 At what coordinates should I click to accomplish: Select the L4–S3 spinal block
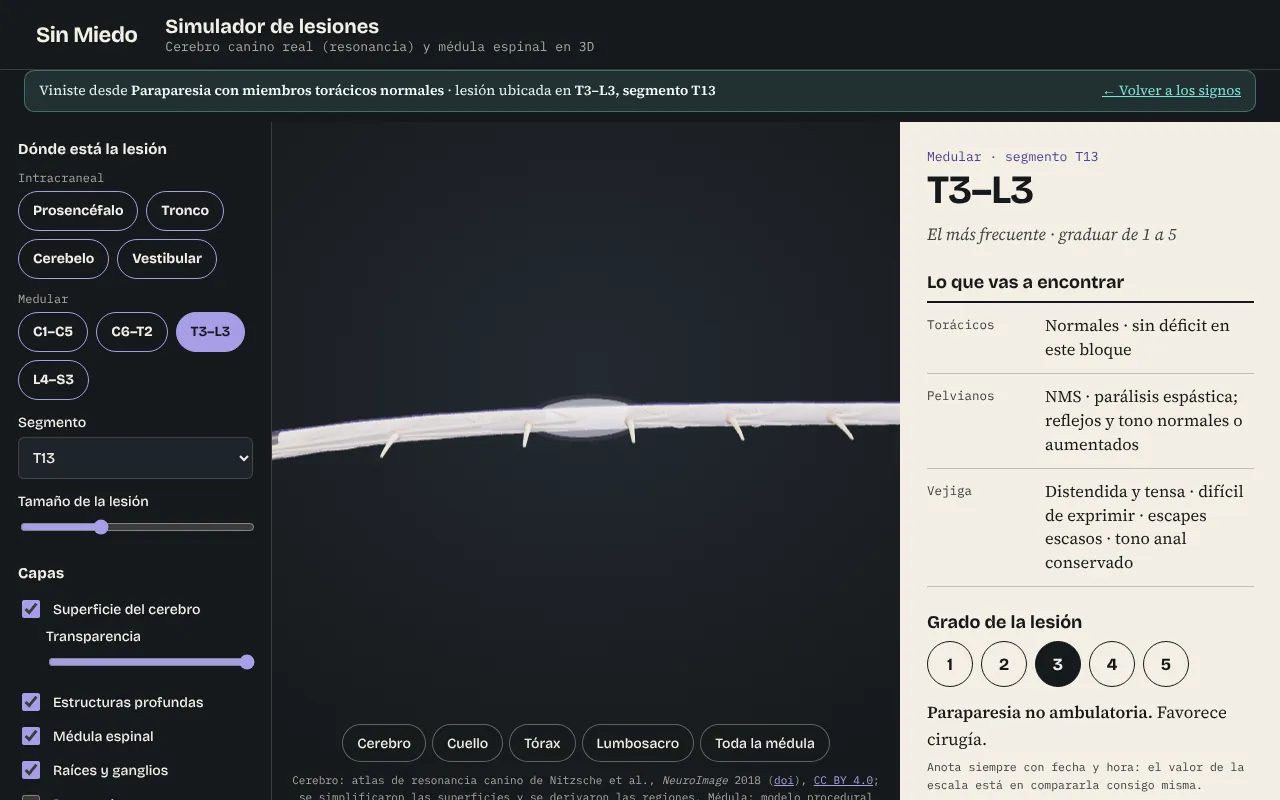(x=53, y=380)
